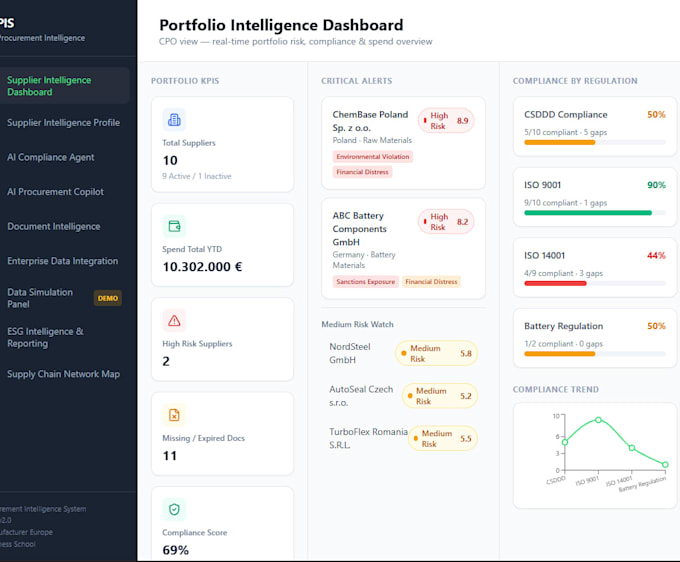
Task: Select TurboFlex Romania S.R.L. supplier
Action: 368,438
